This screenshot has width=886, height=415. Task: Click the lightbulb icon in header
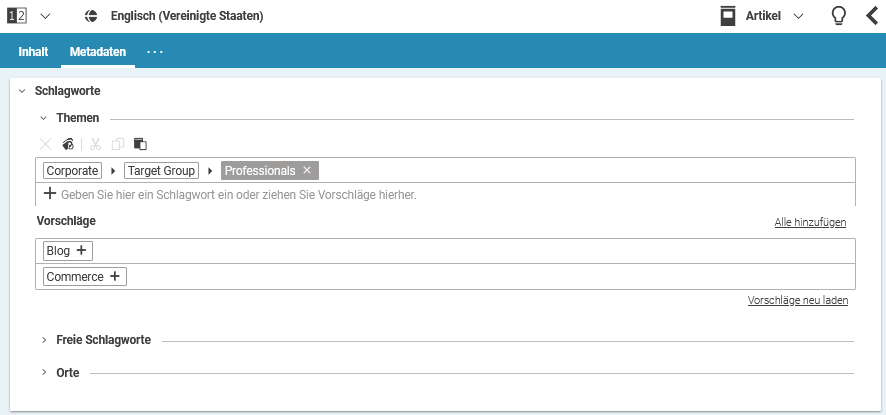click(838, 16)
